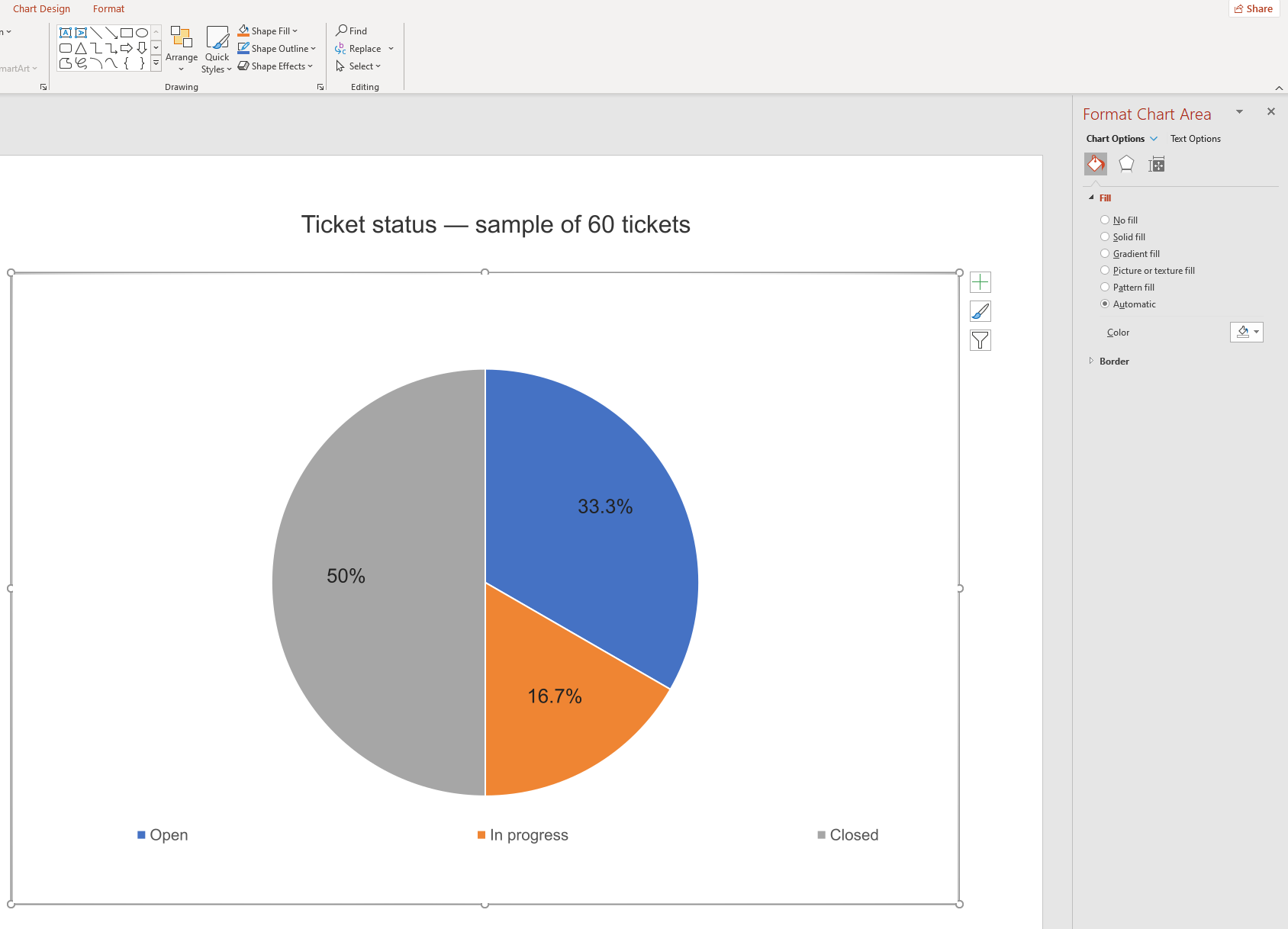Open the Select dropdown in Editing
The image size is (1288, 929).
click(x=358, y=66)
